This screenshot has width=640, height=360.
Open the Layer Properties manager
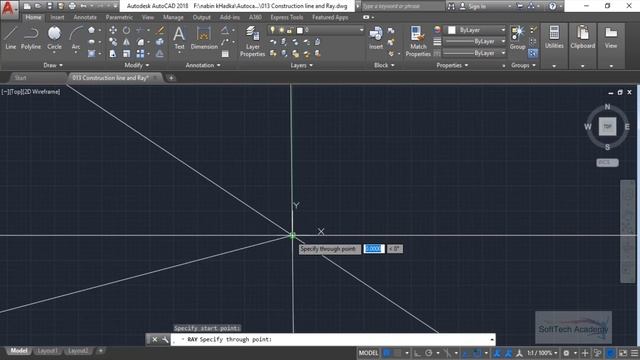click(x=252, y=41)
